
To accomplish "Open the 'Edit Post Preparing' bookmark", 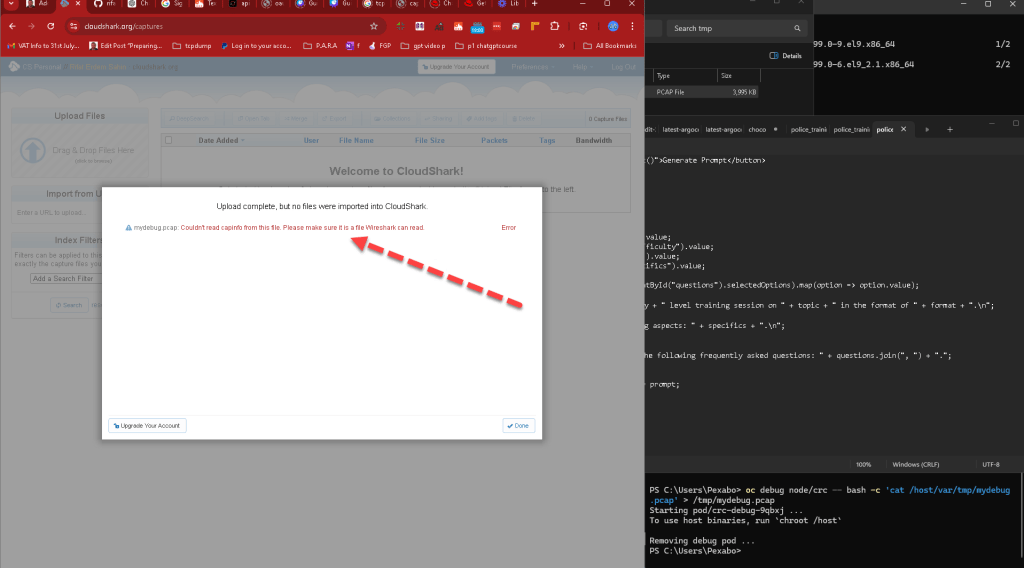I will 125,46.
